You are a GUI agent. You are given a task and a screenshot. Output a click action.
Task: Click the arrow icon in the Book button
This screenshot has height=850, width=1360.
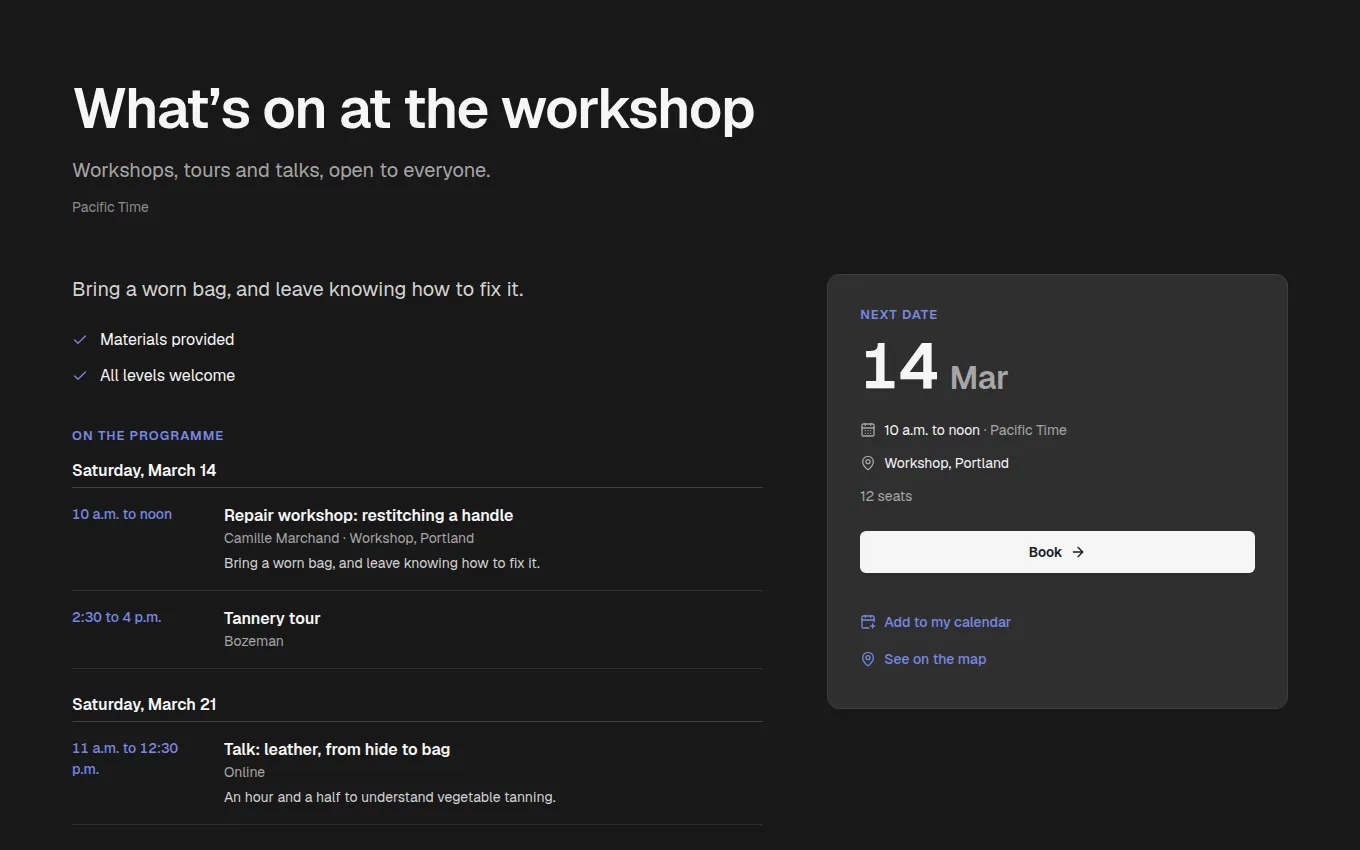1078,552
